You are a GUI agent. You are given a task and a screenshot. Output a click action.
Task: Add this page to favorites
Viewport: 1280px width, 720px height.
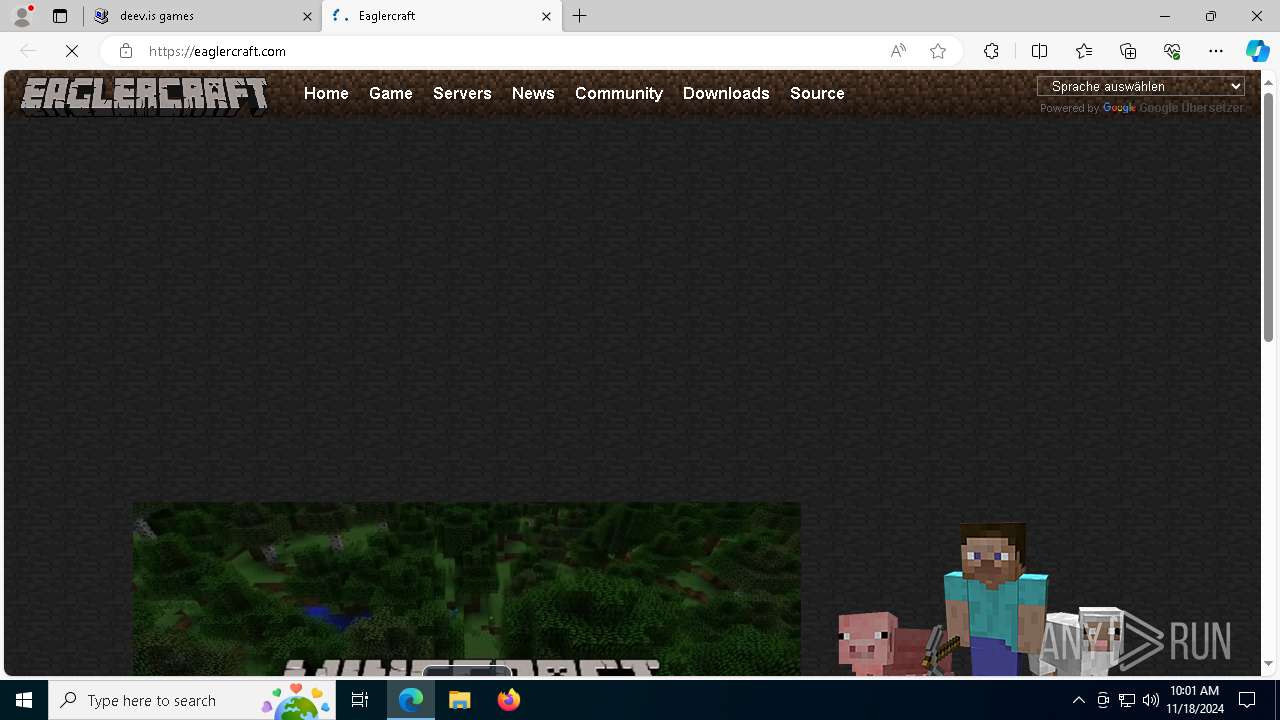[x=938, y=51]
